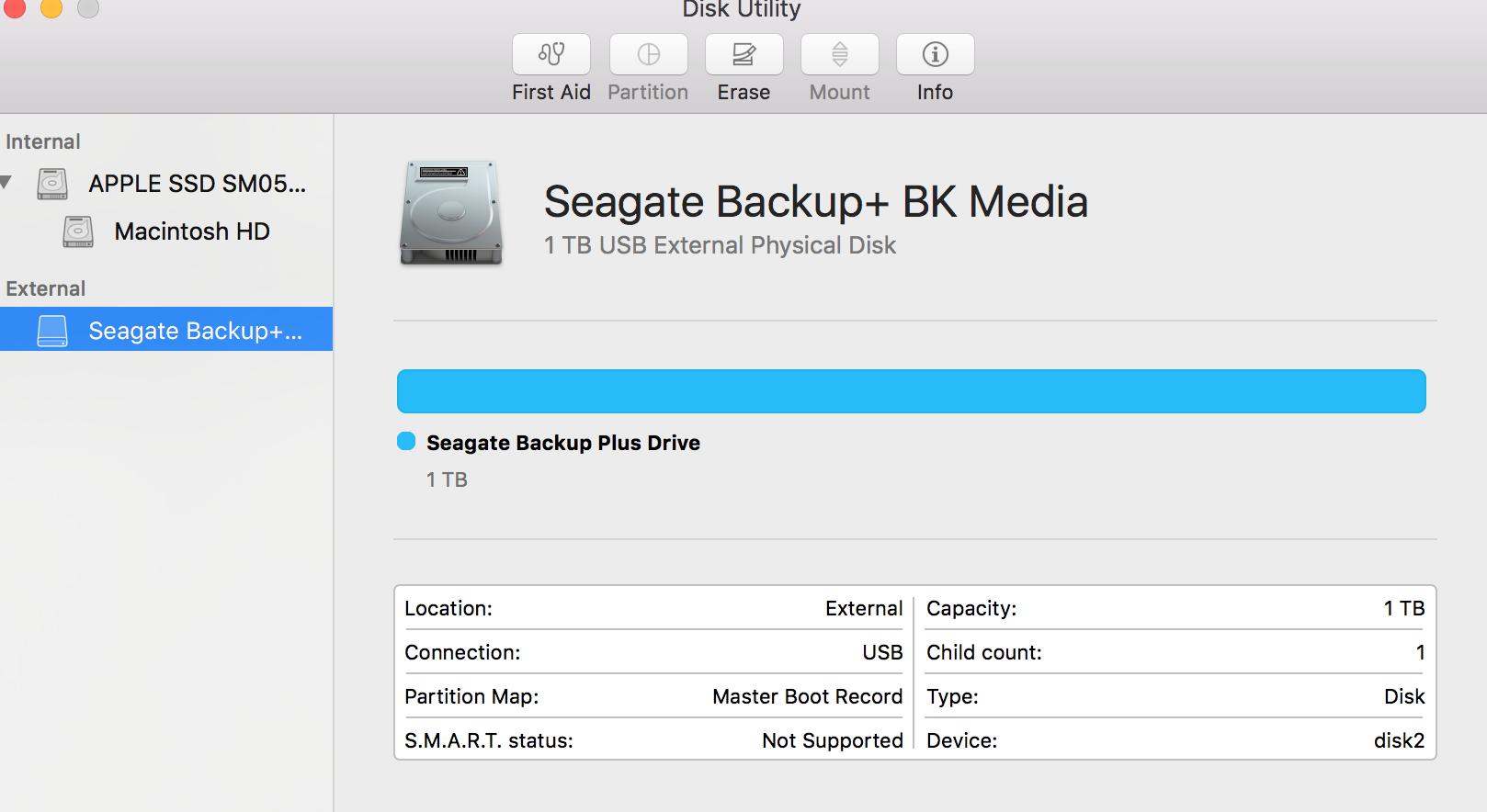
Task: Click the Partition Map row value
Action: (807, 697)
